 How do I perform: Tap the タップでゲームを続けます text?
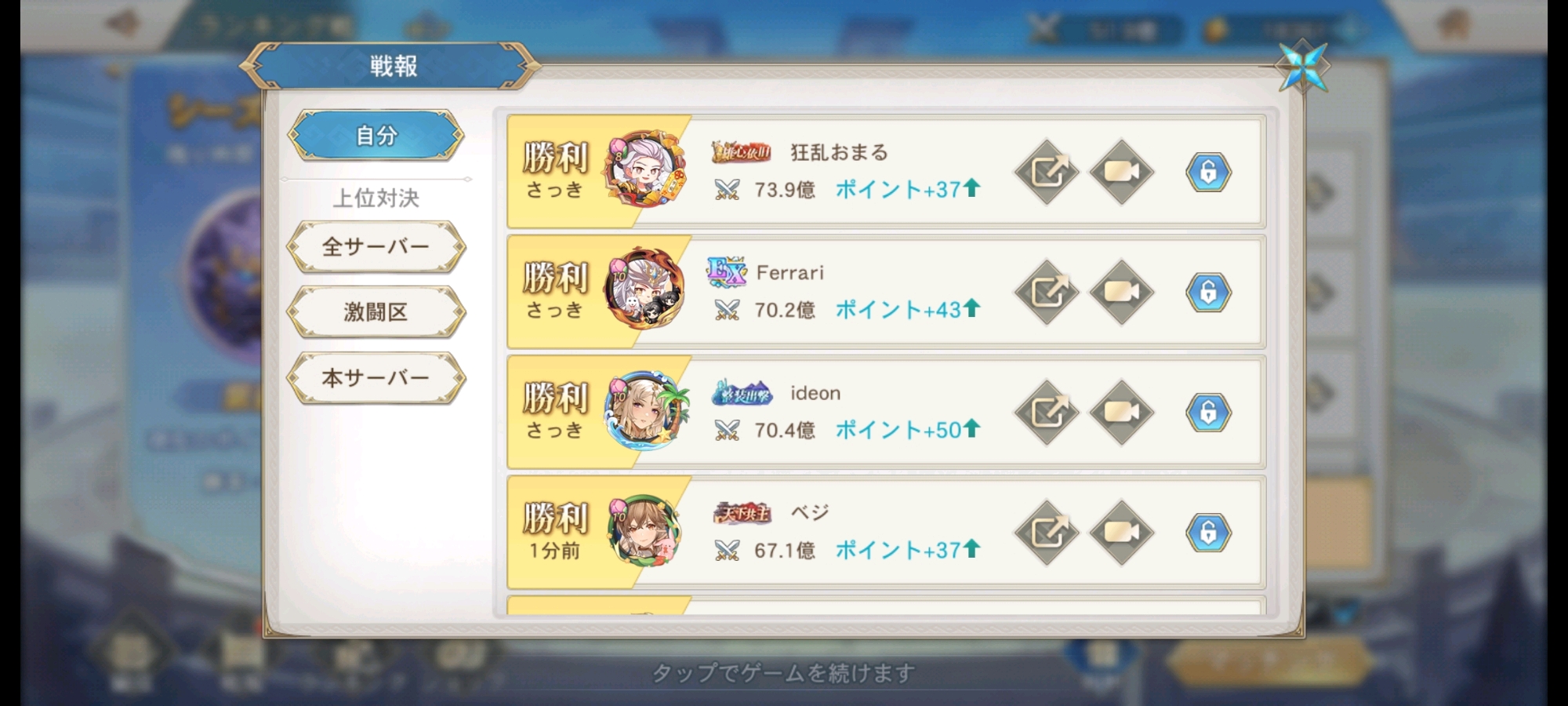(x=784, y=673)
